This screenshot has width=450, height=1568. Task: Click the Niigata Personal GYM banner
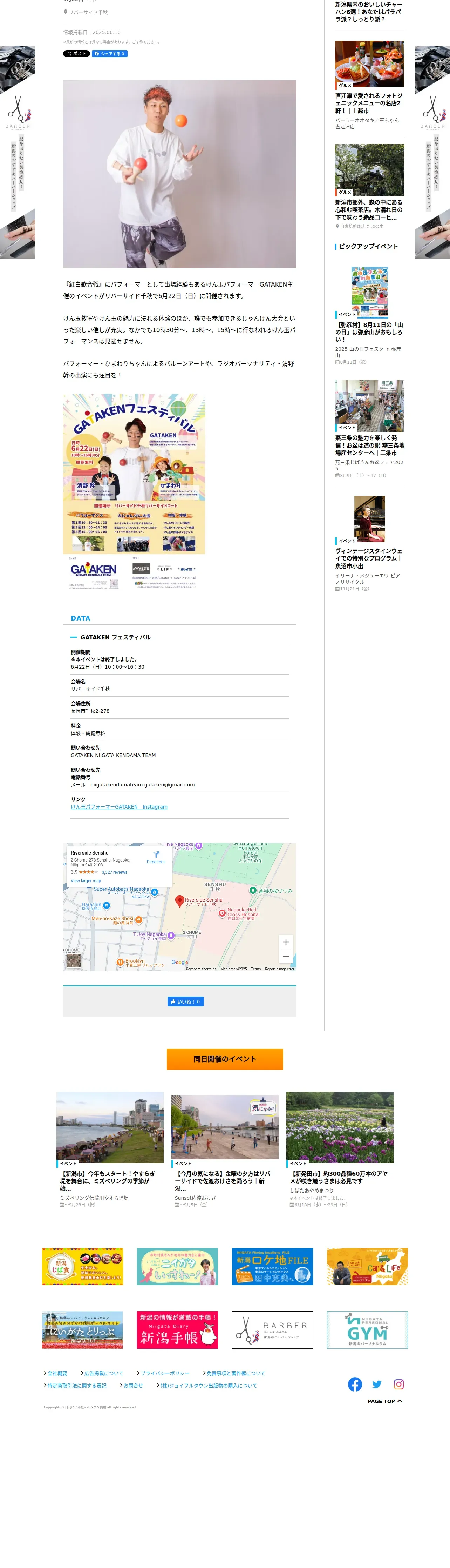[x=367, y=1330]
